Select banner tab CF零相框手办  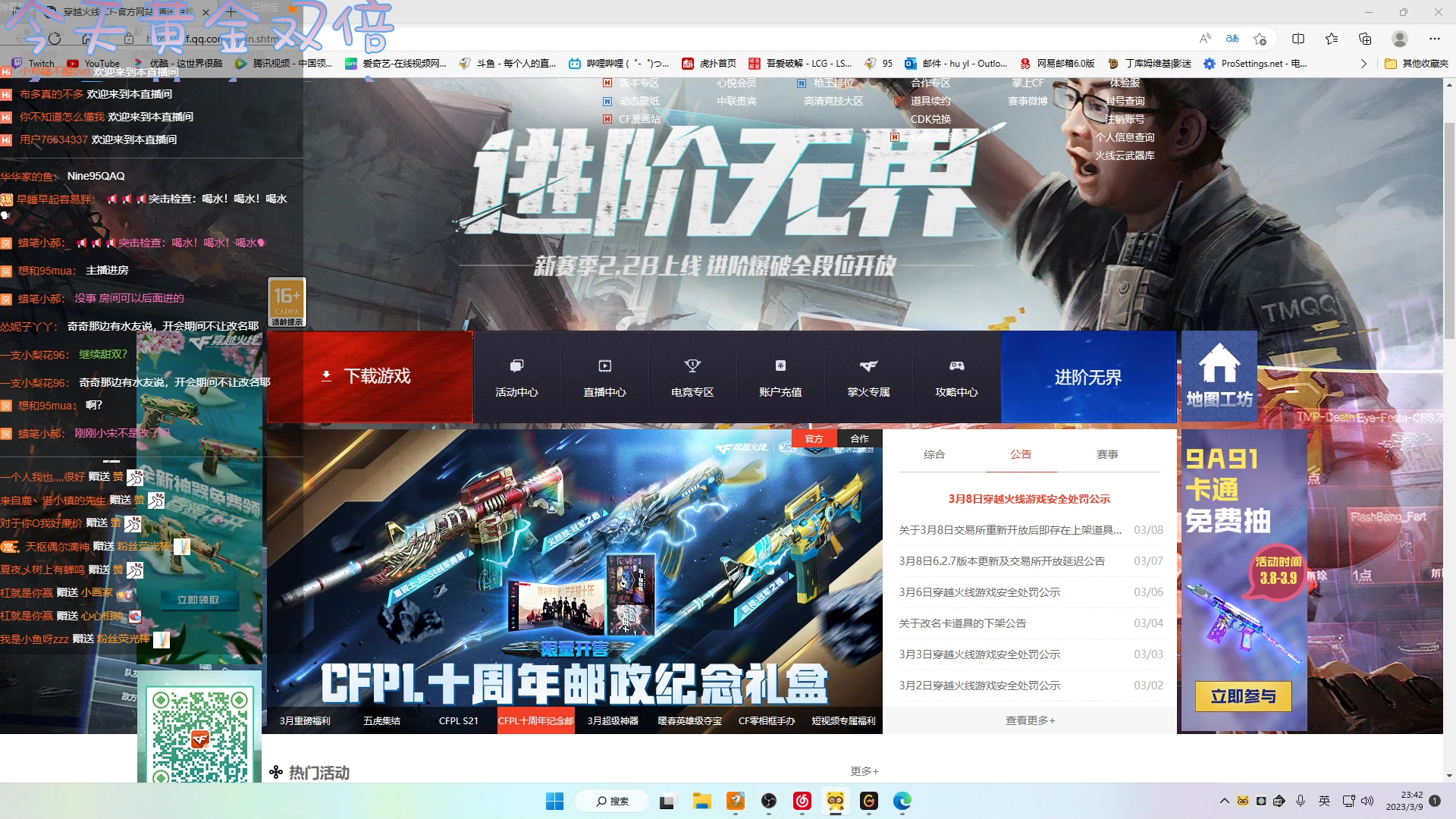tap(767, 720)
